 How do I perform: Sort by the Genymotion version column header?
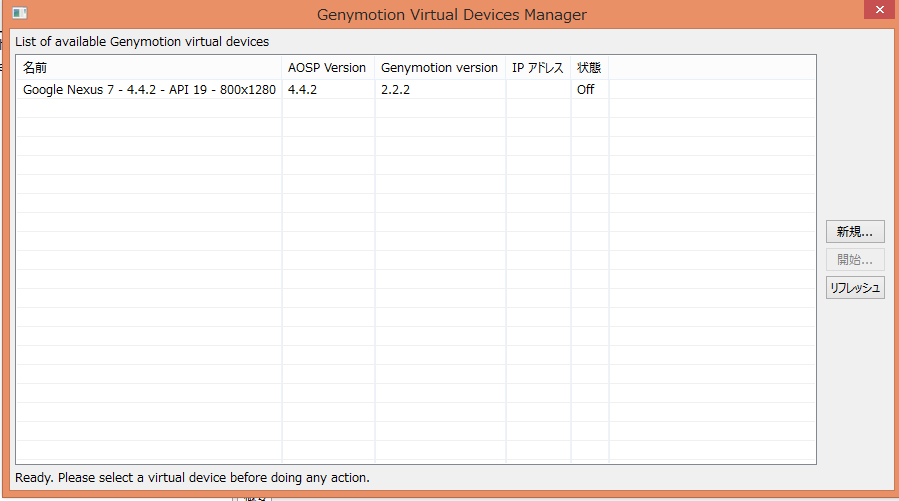(x=440, y=68)
